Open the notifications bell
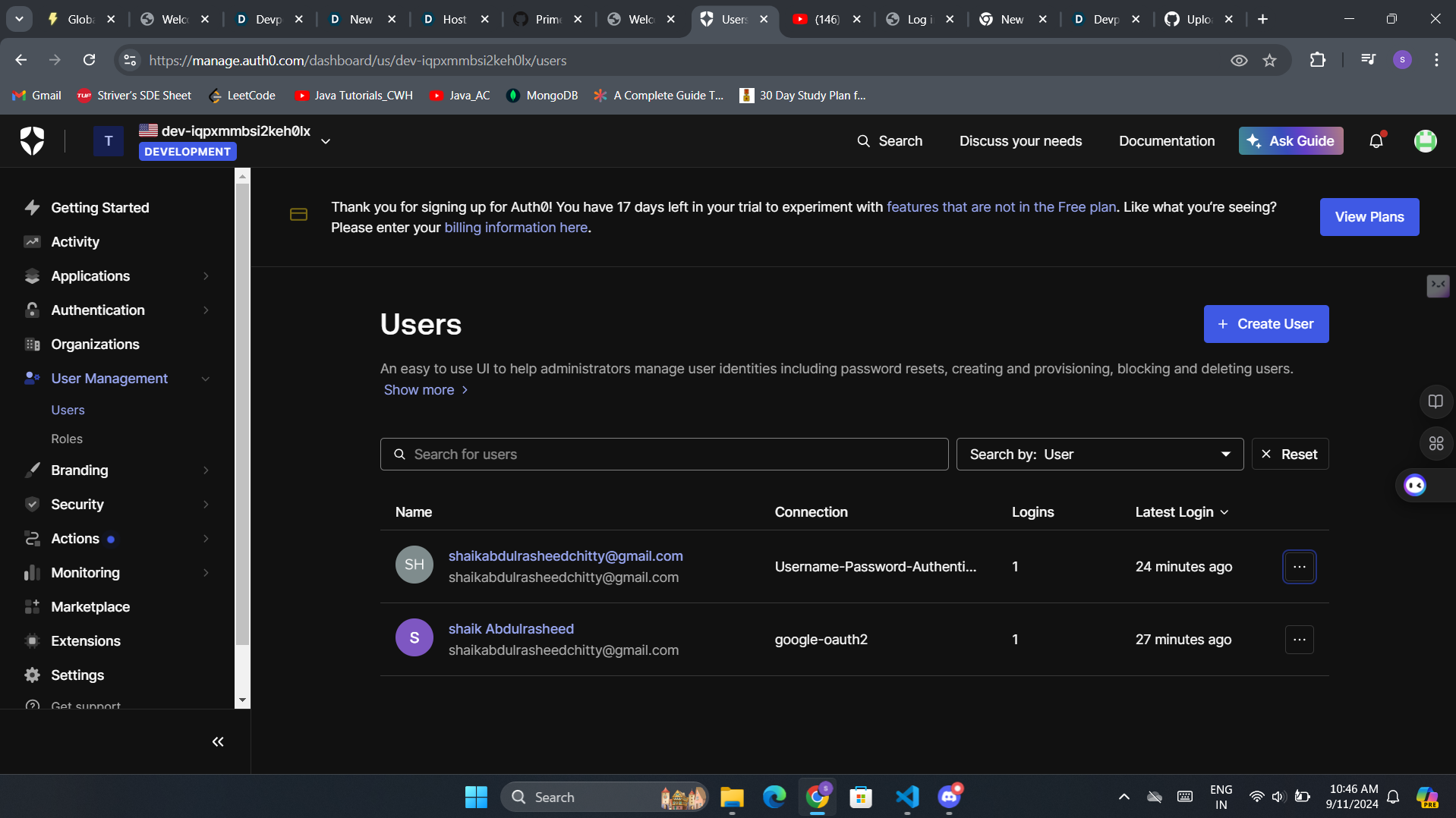This screenshot has height=818, width=1456. pos(1376,141)
